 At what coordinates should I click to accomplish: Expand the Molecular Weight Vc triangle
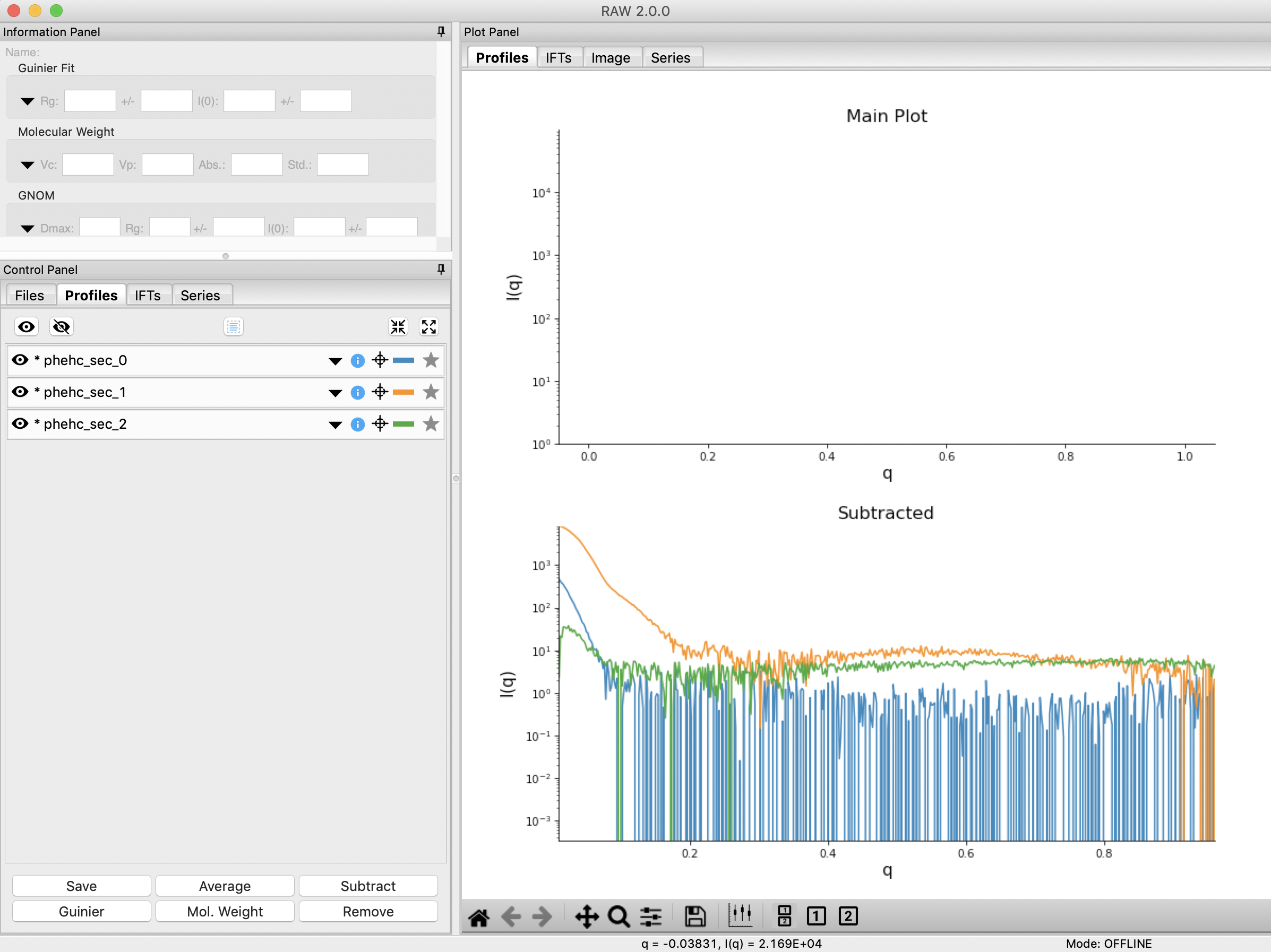[27, 166]
